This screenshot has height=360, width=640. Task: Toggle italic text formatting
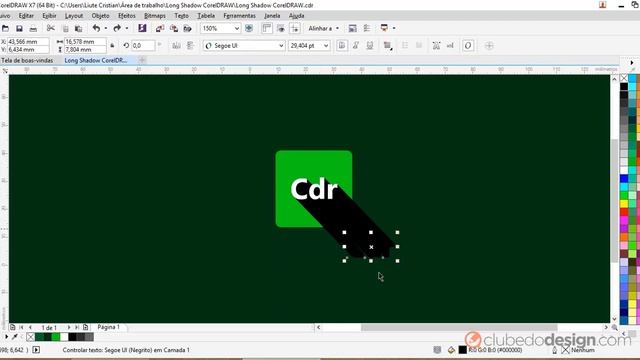tap(356, 45)
